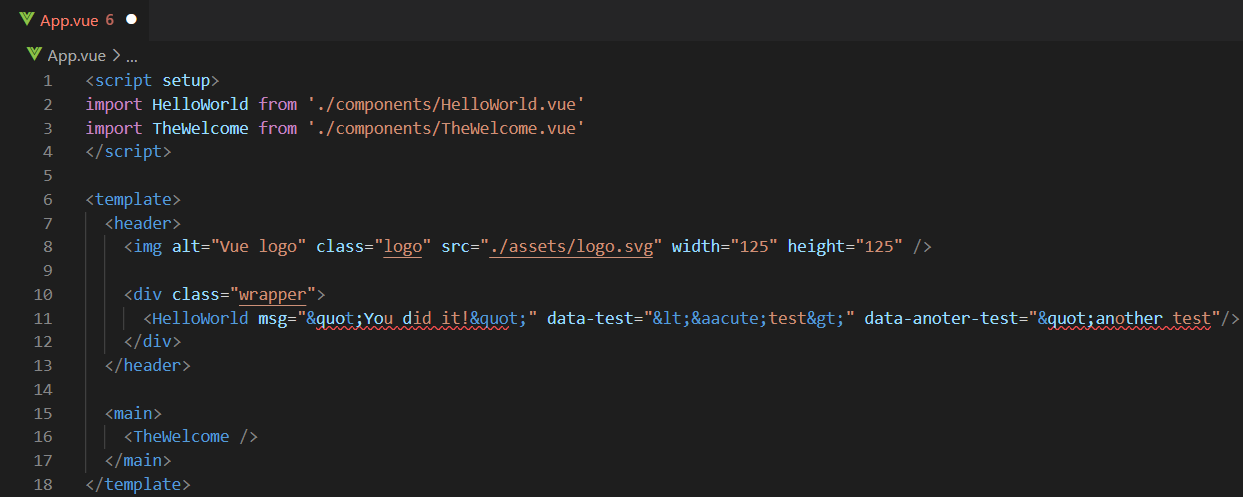Open the './components/HelloWorld.vue' import path
This screenshot has width=1243, height=497.
click(x=446, y=104)
